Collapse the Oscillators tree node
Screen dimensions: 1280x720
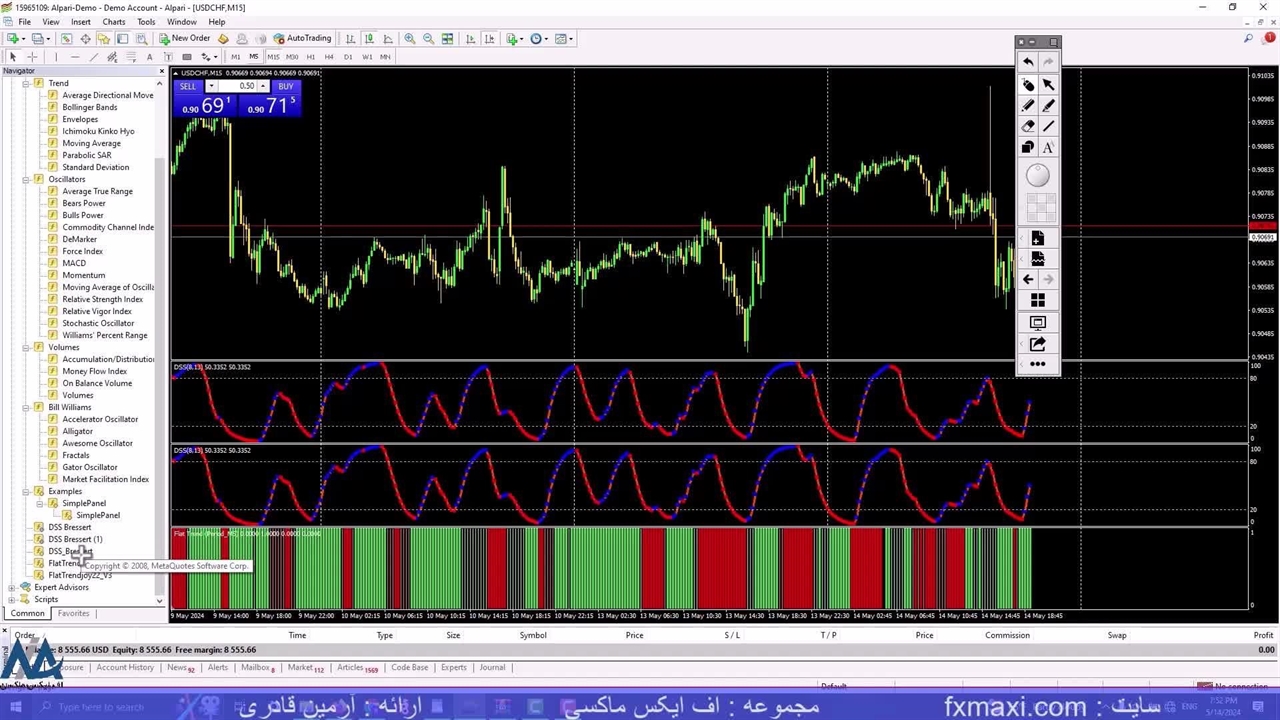[x=26, y=179]
